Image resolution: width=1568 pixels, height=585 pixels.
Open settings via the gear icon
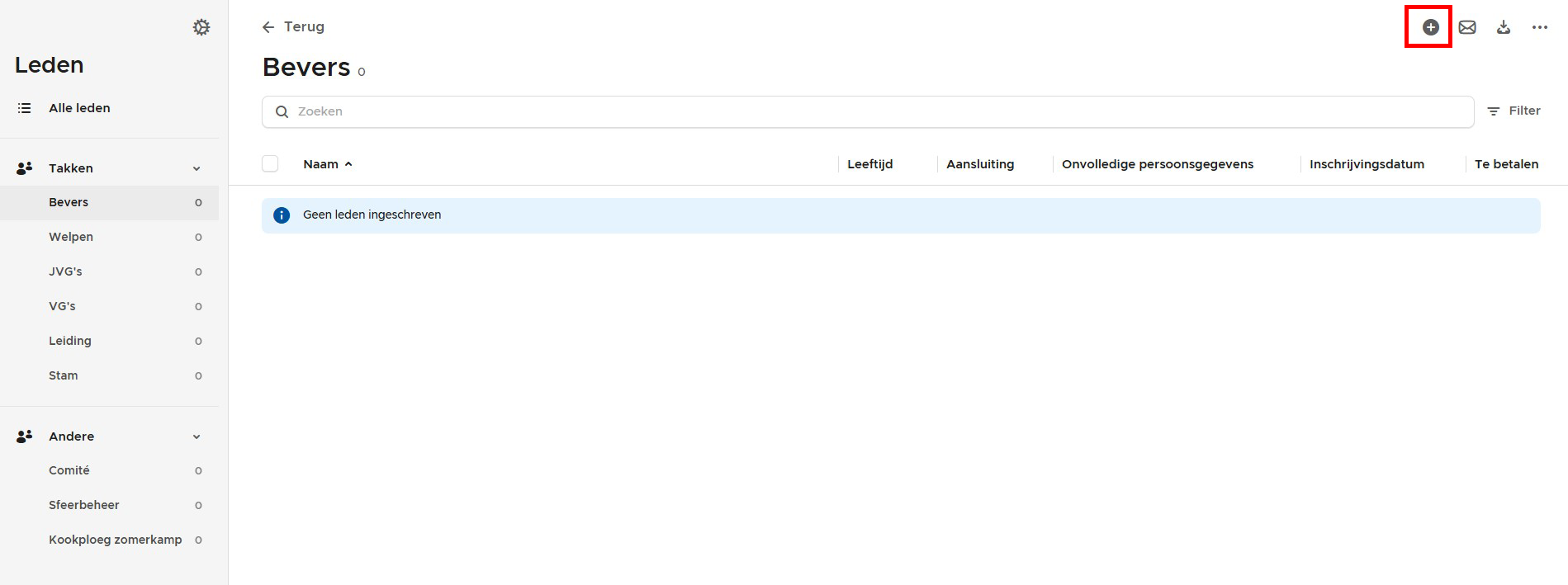(x=201, y=27)
